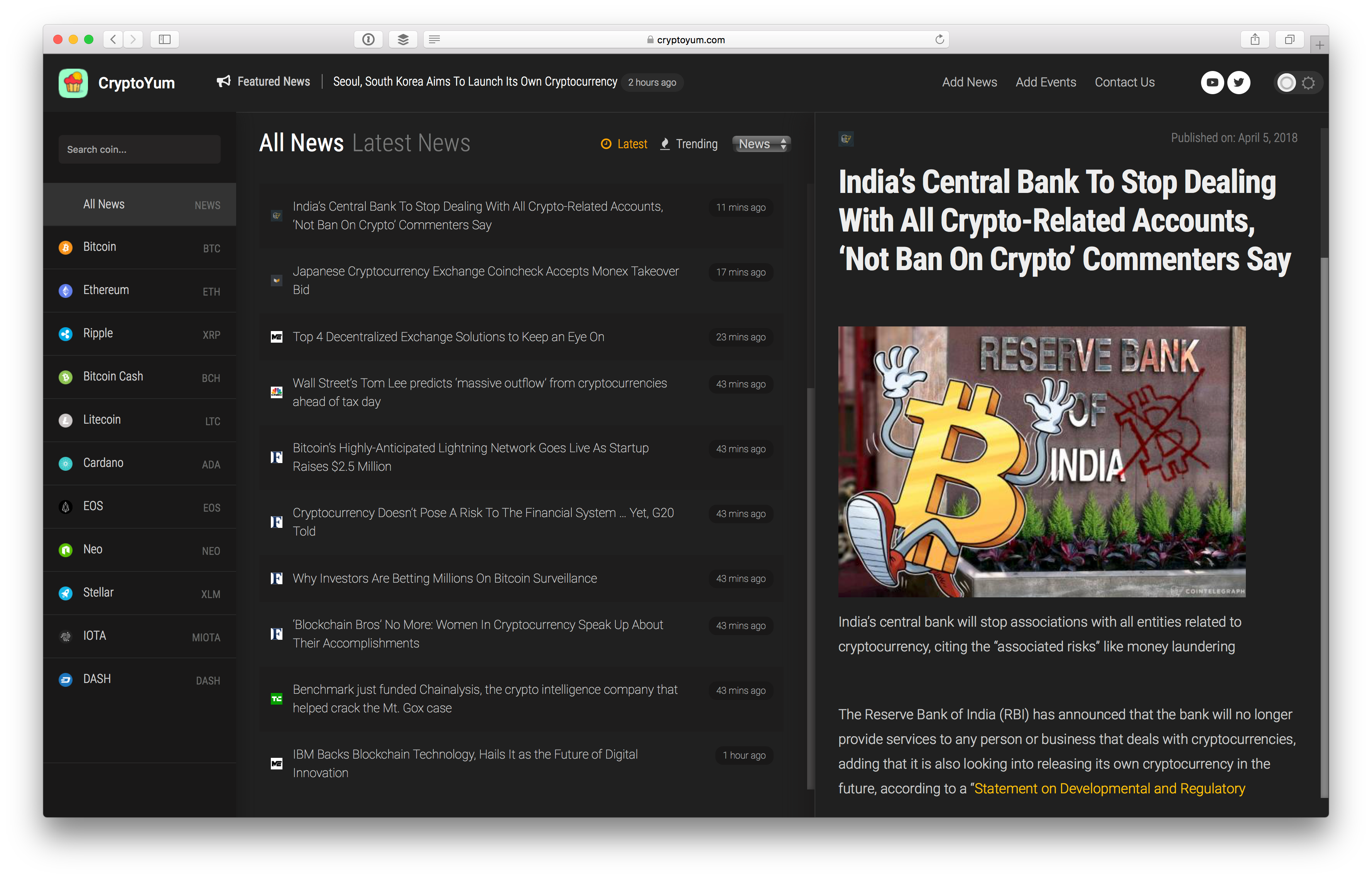The width and height of the screenshot is (1372, 879).
Task: Sort articles by Trending
Action: point(688,144)
